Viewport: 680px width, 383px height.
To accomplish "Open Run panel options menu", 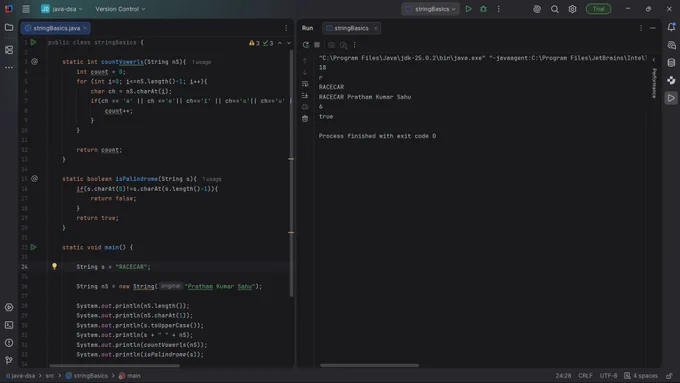I will pos(641,28).
